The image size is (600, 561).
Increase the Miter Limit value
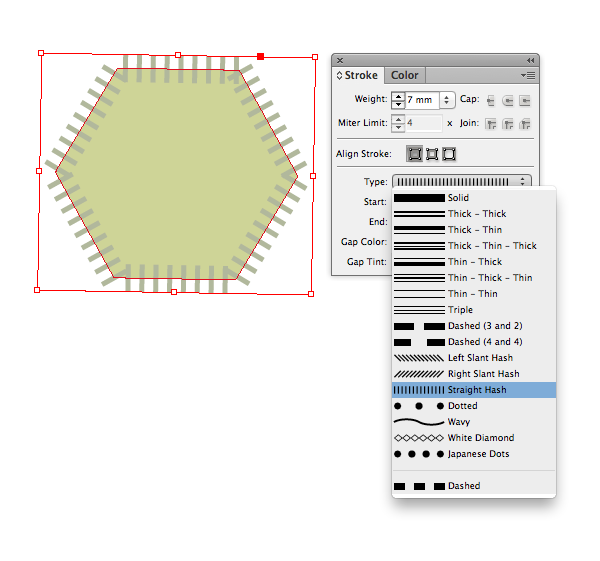click(x=398, y=120)
